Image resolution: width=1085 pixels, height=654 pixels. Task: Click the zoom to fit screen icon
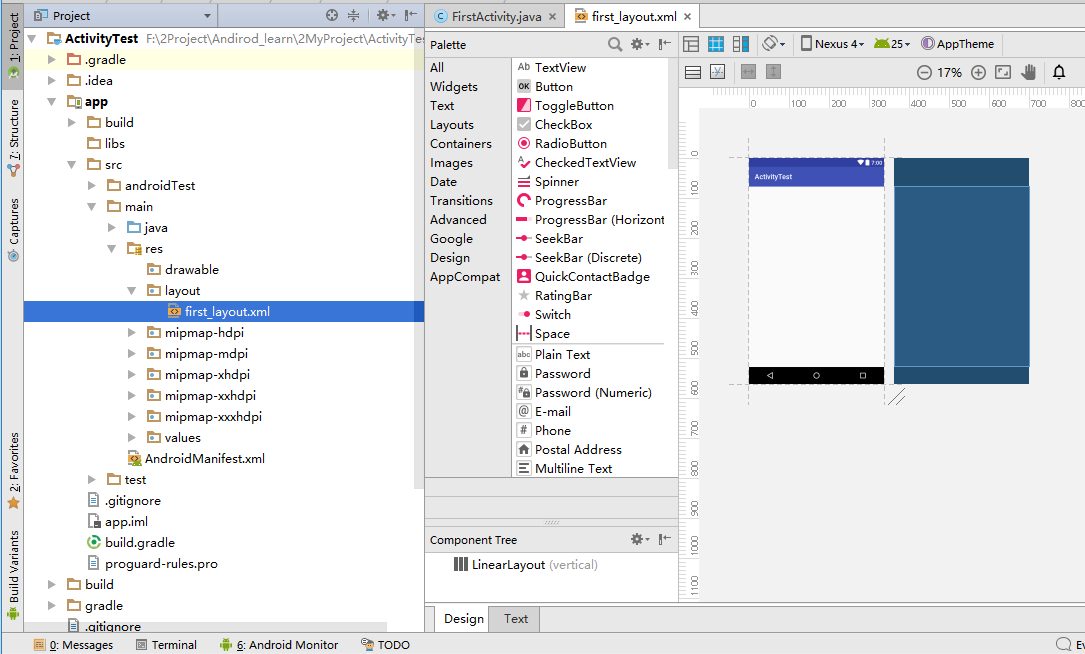(x=1003, y=73)
